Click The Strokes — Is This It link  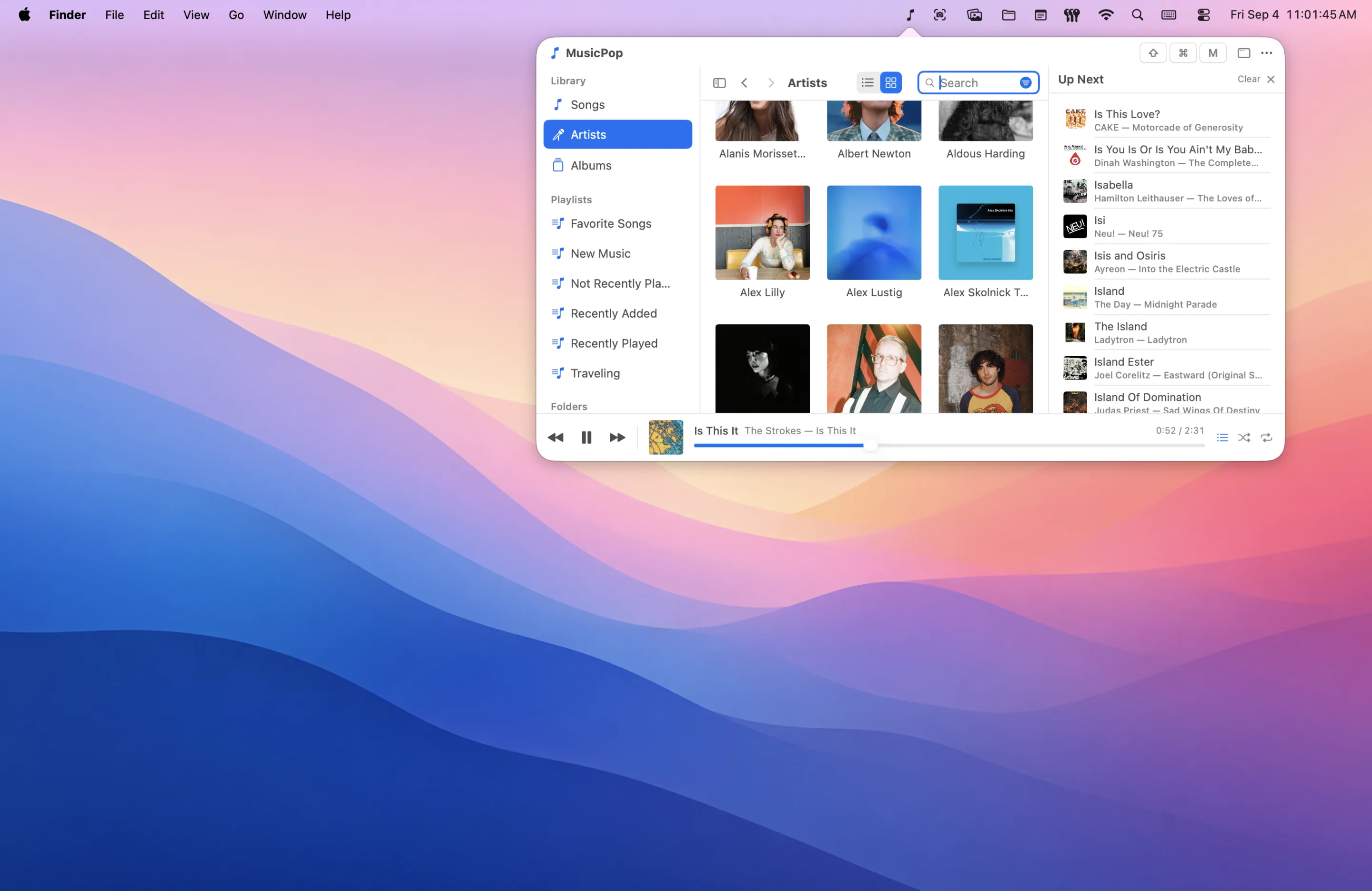[800, 430]
